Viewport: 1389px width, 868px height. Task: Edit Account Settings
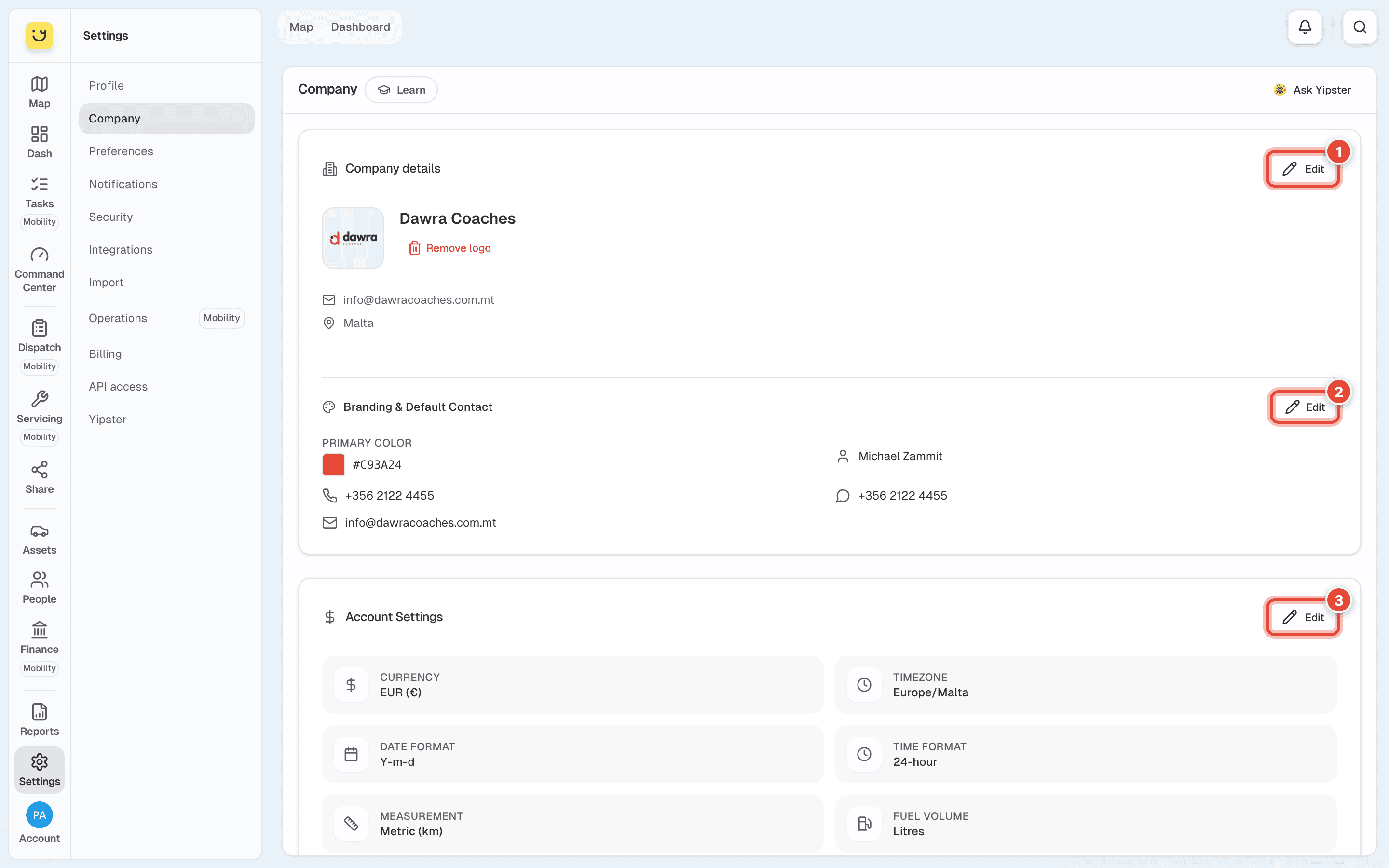tap(1303, 617)
